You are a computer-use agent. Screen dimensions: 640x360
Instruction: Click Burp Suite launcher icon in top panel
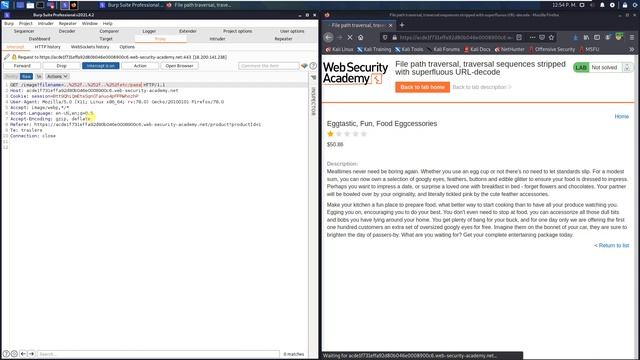pos(64,5)
